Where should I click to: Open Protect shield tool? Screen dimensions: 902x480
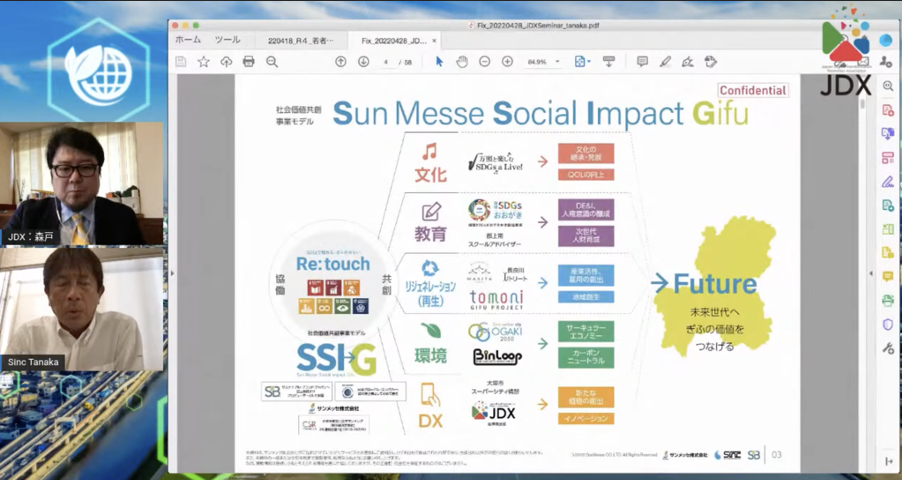(888, 325)
